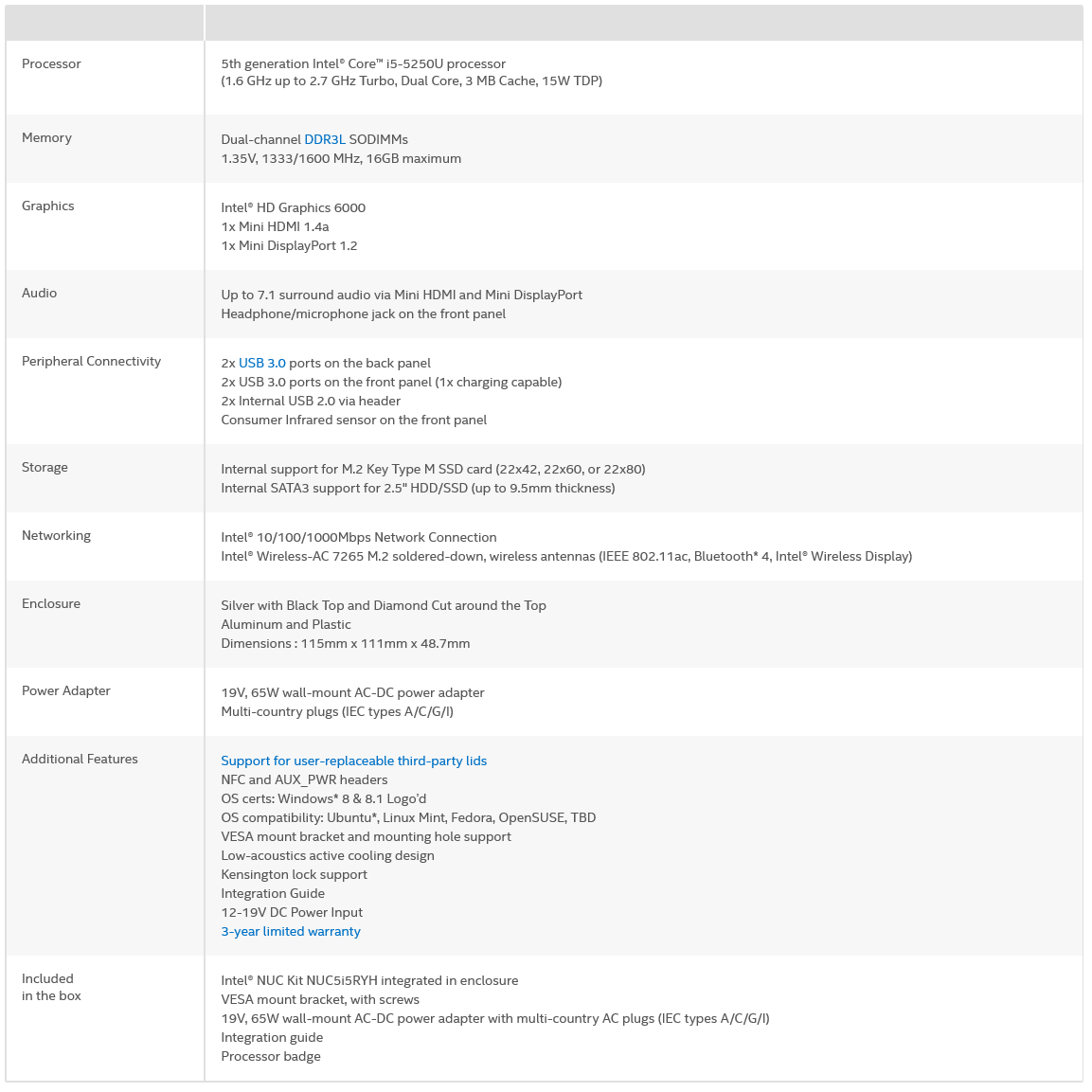
Task: Select the Graphics row label
Action: pos(47,206)
